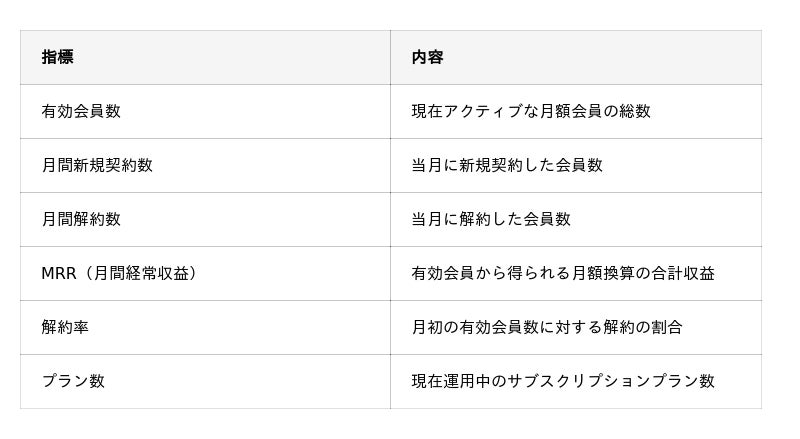Click the word アクティブ in the first description

click(483, 111)
